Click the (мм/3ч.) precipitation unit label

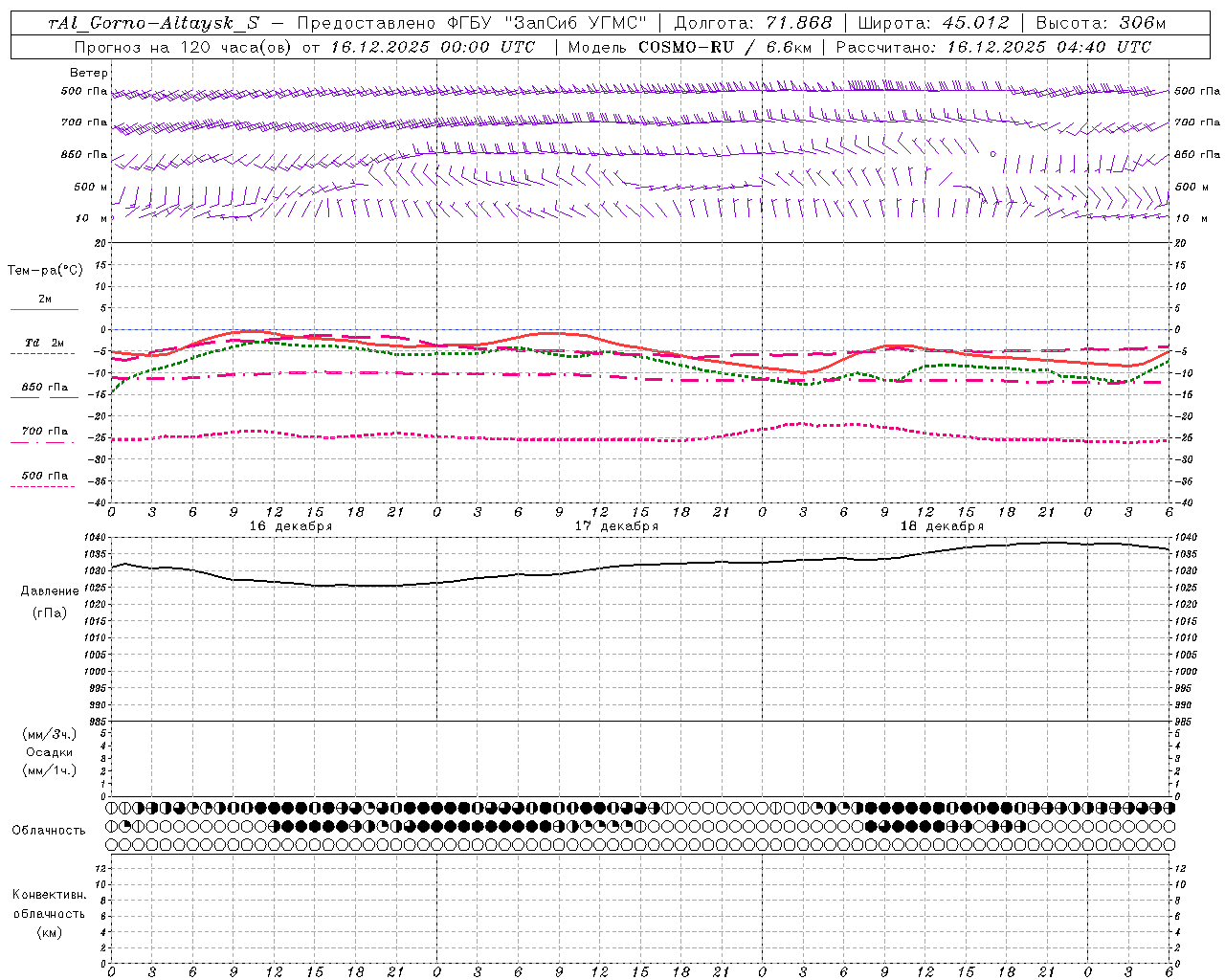coord(50,734)
